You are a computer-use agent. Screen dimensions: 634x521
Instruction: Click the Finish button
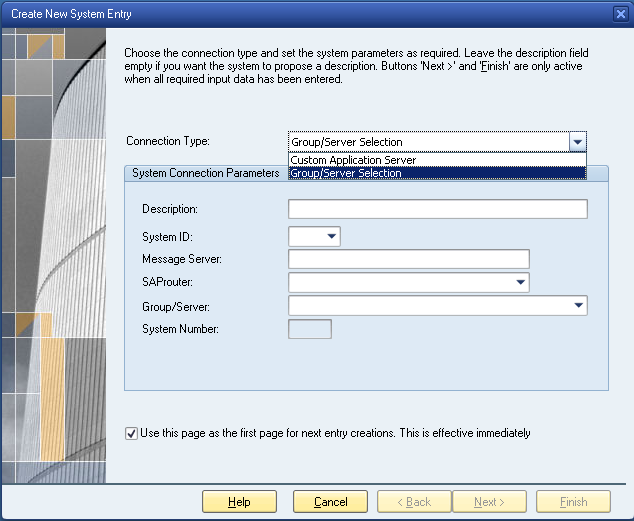(573, 502)
